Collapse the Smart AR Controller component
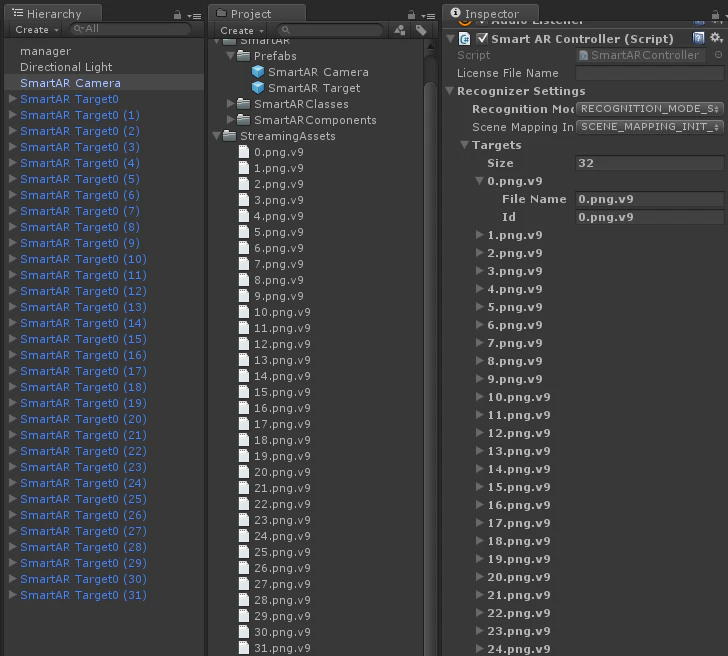728x656 pixels. coord(450,39)
